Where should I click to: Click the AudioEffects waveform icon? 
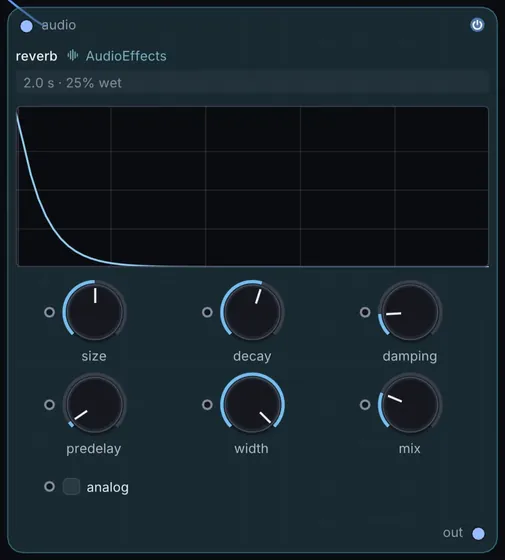(x=73, y=55)
